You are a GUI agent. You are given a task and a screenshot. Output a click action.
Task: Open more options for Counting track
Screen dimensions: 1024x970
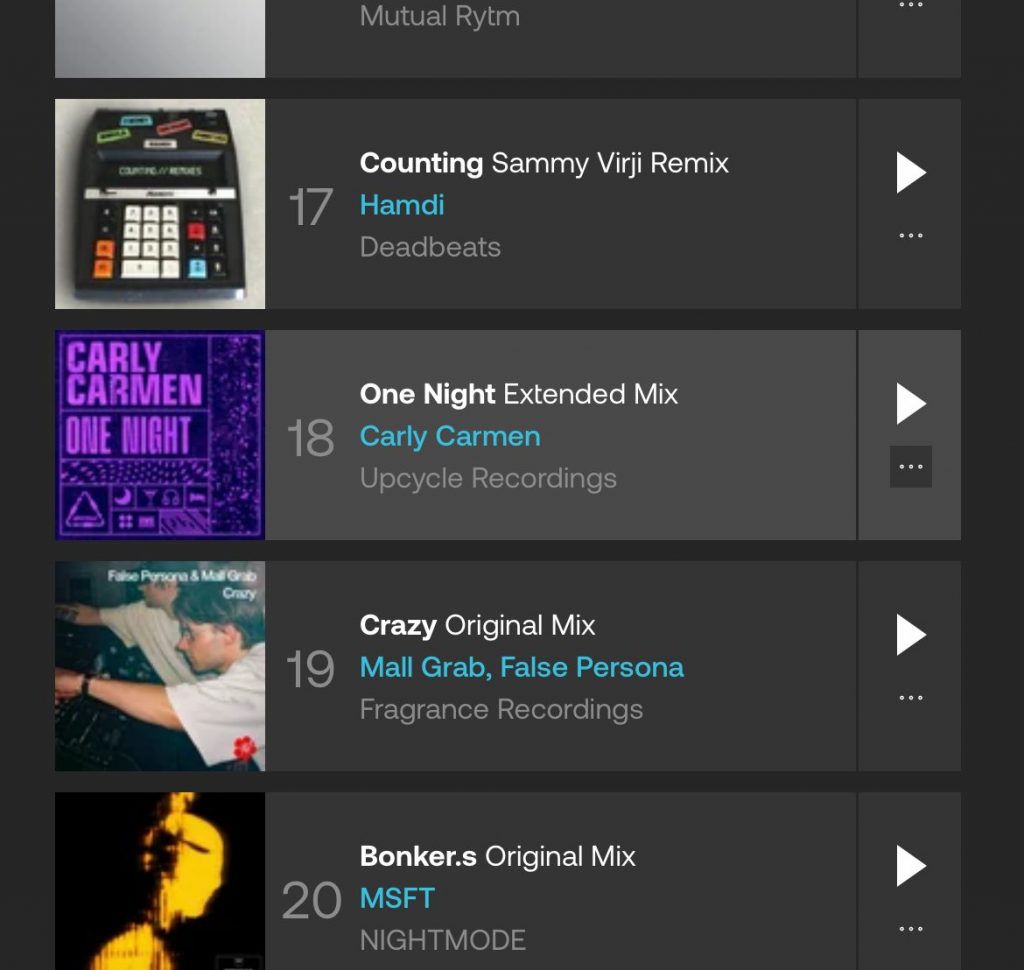(x=910, y=235)
